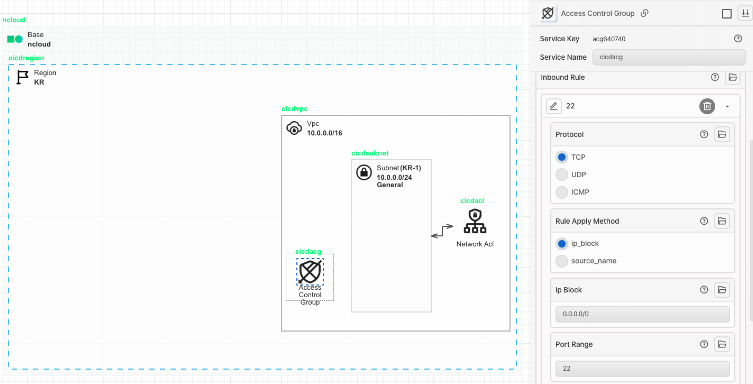Select the Access Control Group shield on canvas
This screenshot has height=384, width=753.
tap(310, 272)
